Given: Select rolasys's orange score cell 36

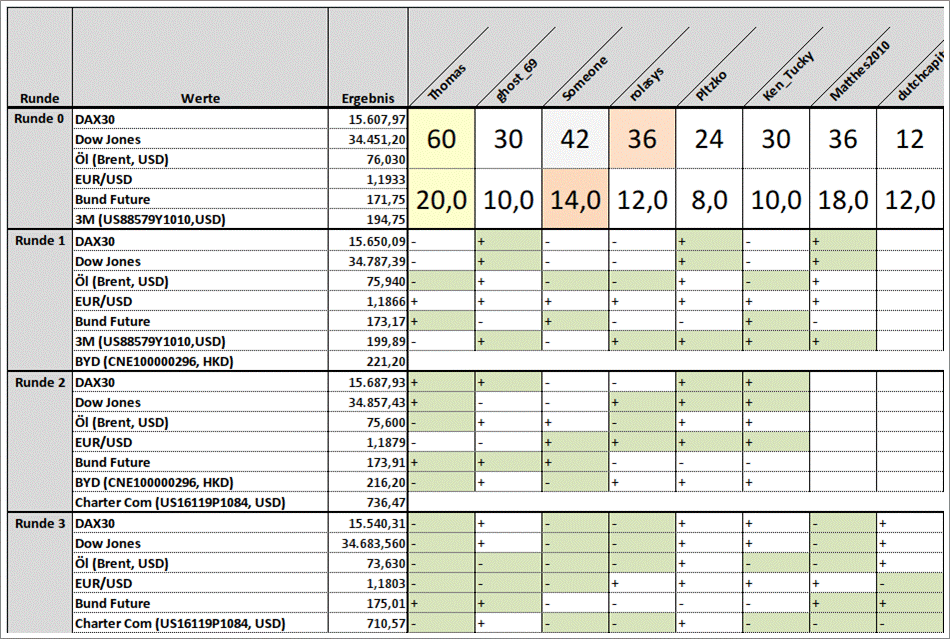Looking at the screenshot, I should 642,139.
